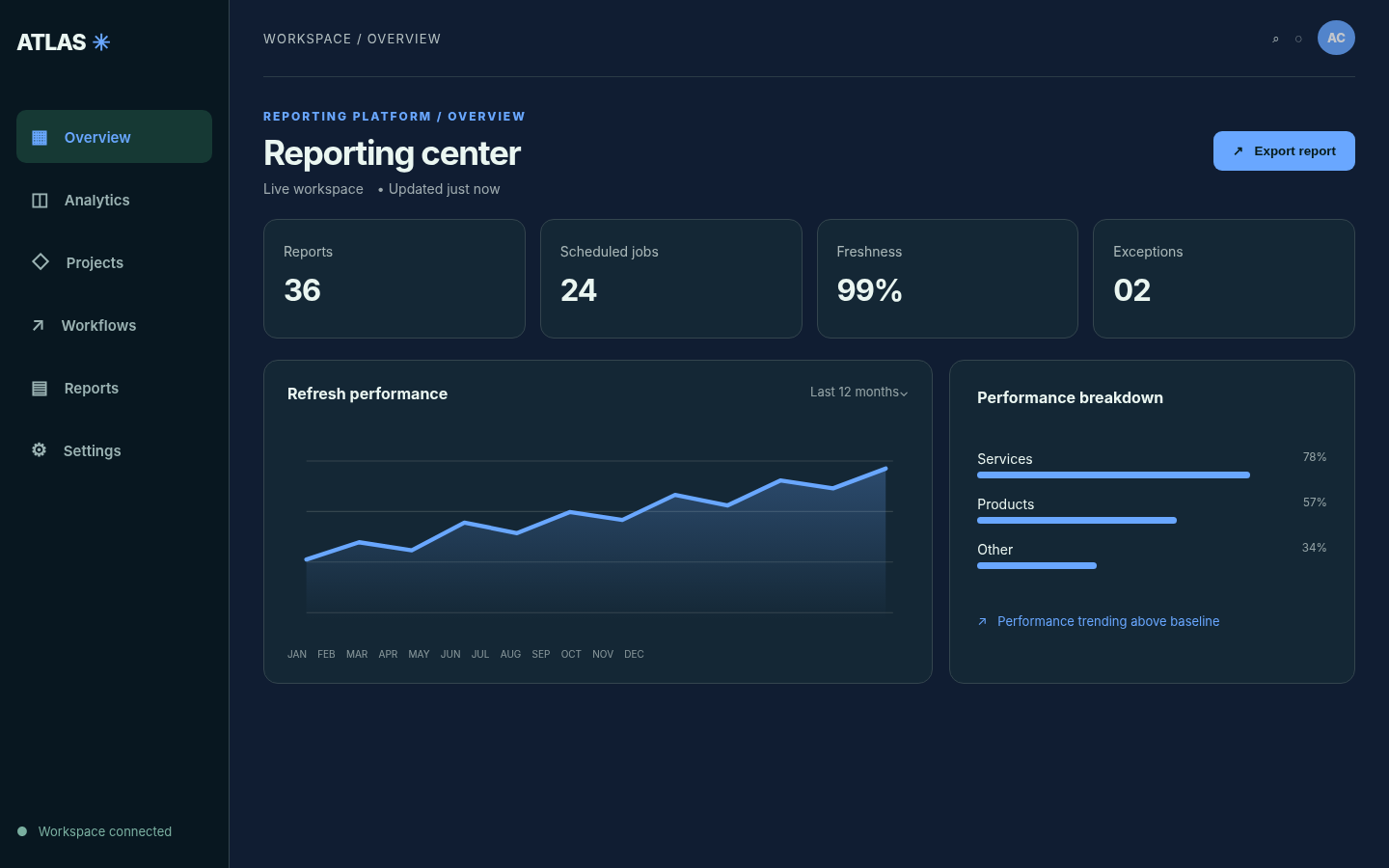Select the Exceptions 02 card
This screenshot has height=868, width=1389.
click(1224, 279)
